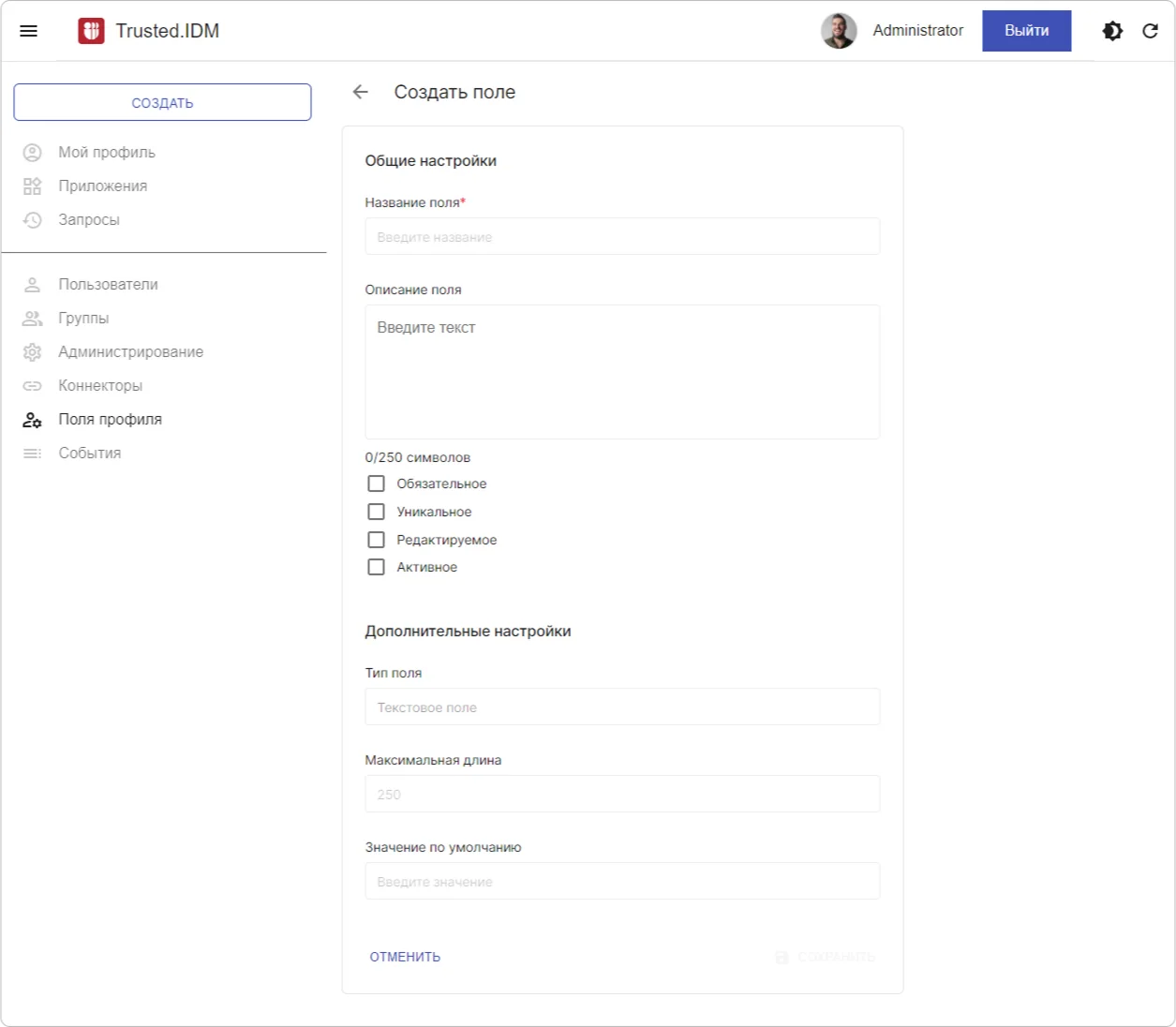Focus the Название поля input field
This screenshot has height=1027, width=1176.
pos(622,237)
